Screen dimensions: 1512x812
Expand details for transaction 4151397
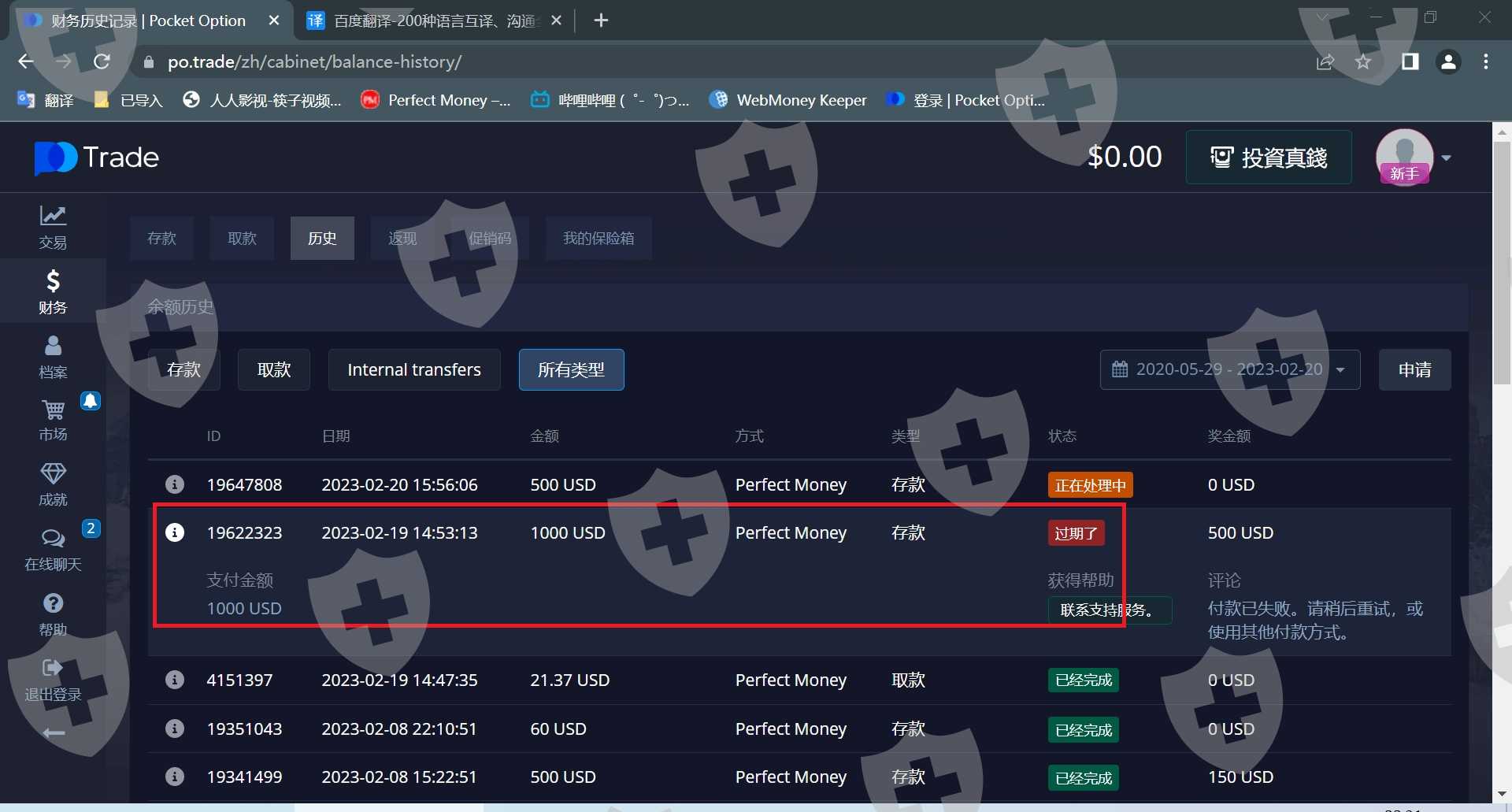pos(175,680)
